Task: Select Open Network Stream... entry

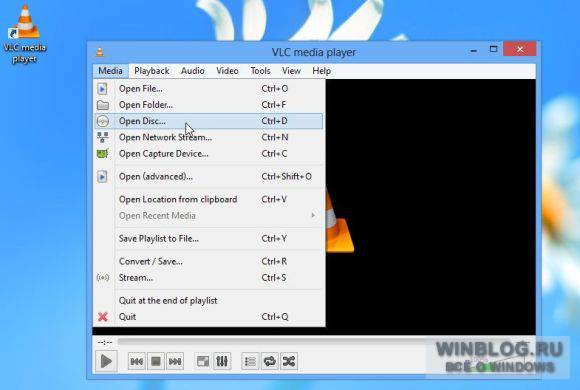Action: 209,137
